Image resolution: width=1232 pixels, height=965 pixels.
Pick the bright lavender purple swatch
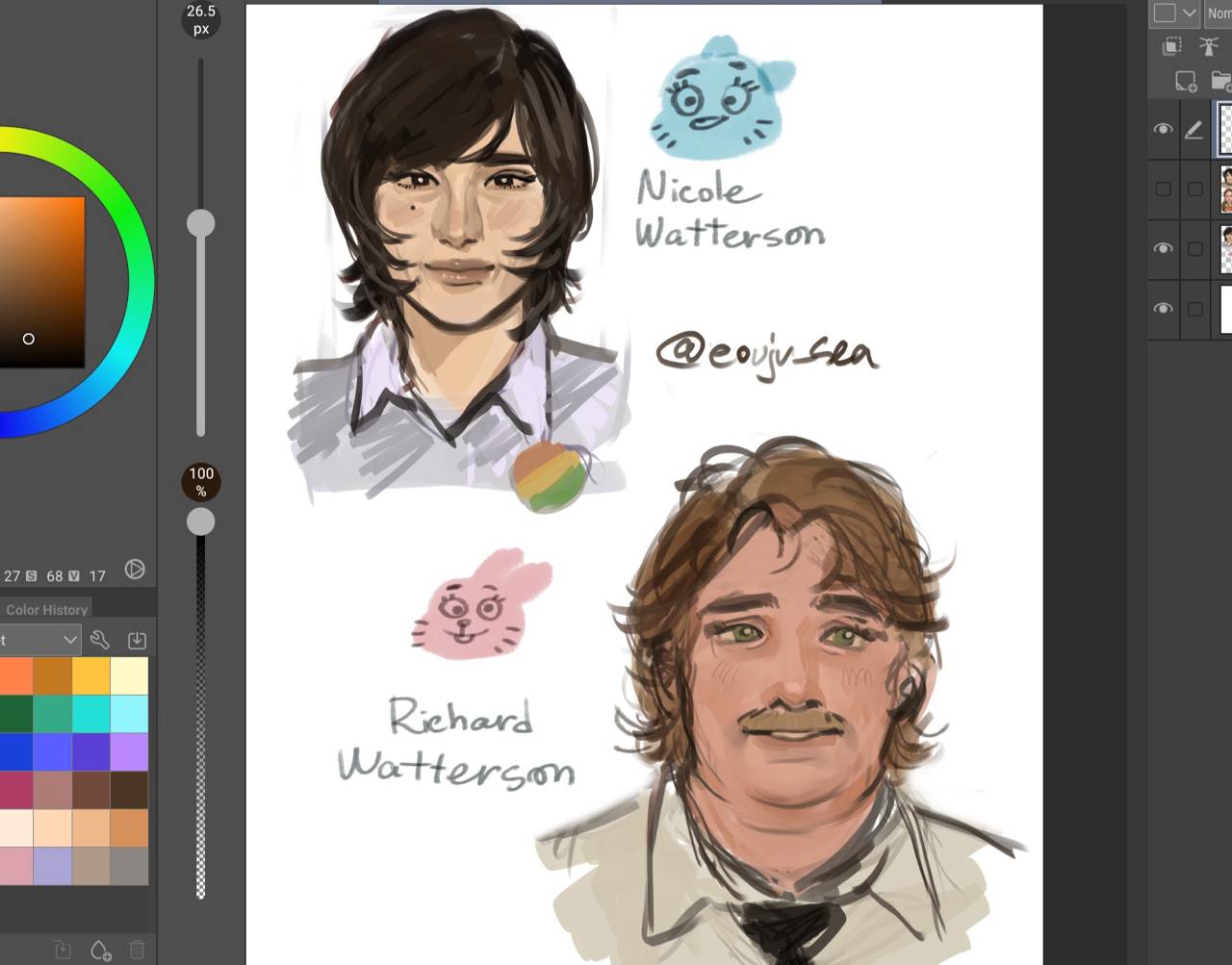(x=129, y=751)
